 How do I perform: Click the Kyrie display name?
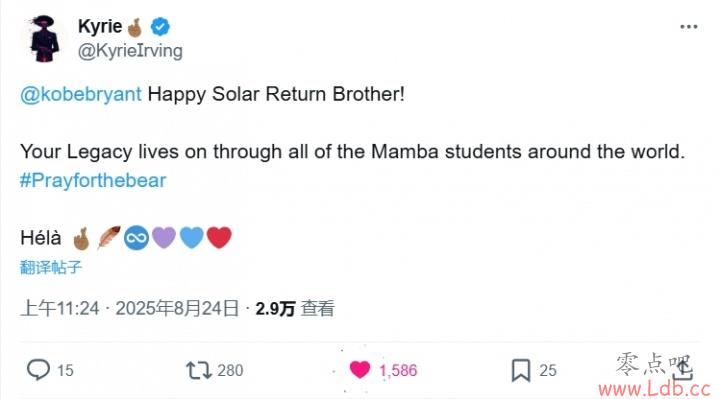pyautogui.click(x=100, y=26)
